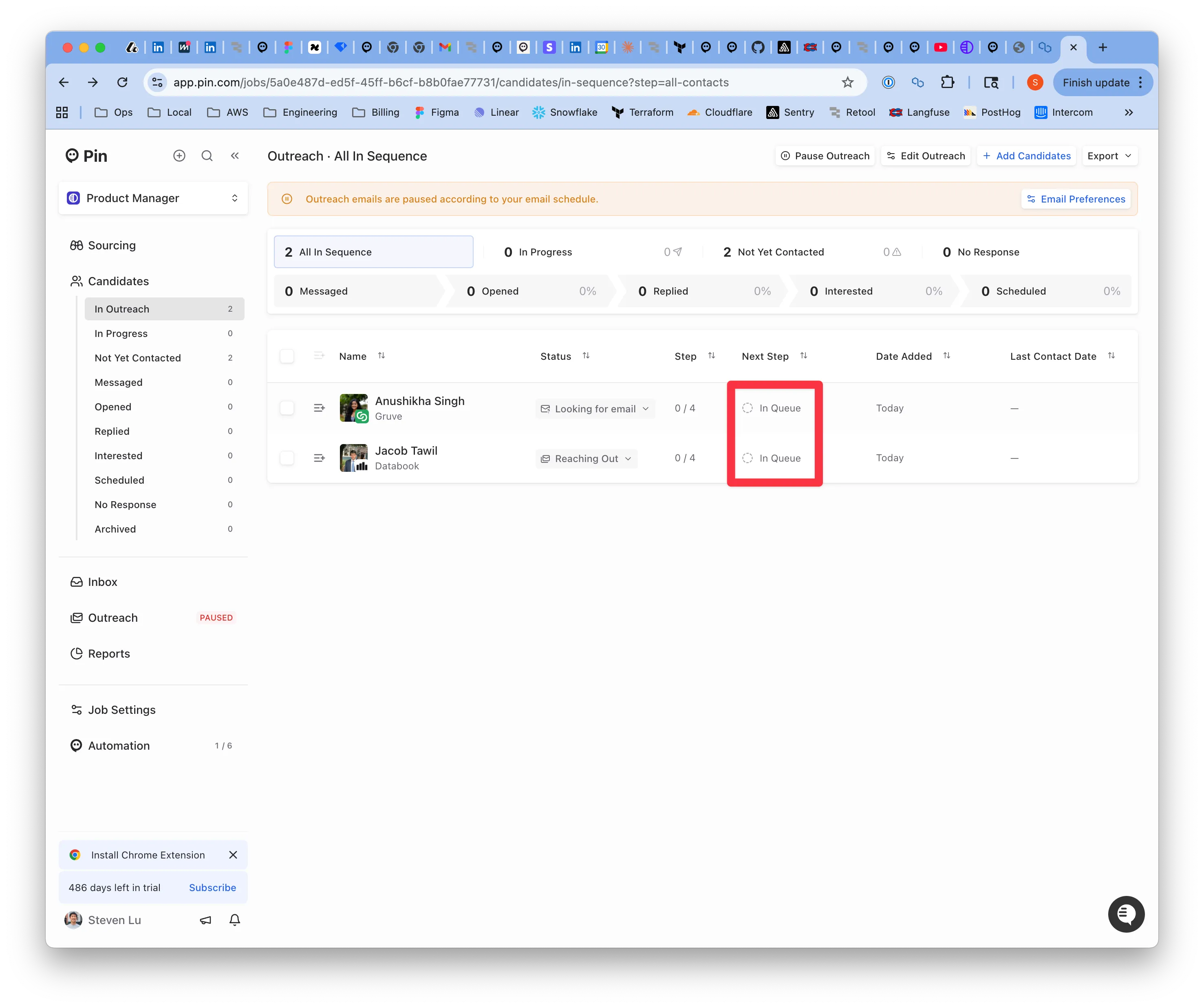This screenshot has width=1204, height=1008.
Task: Dismiss the Install Chrome Extension banner
Action: tap(233, 855)
